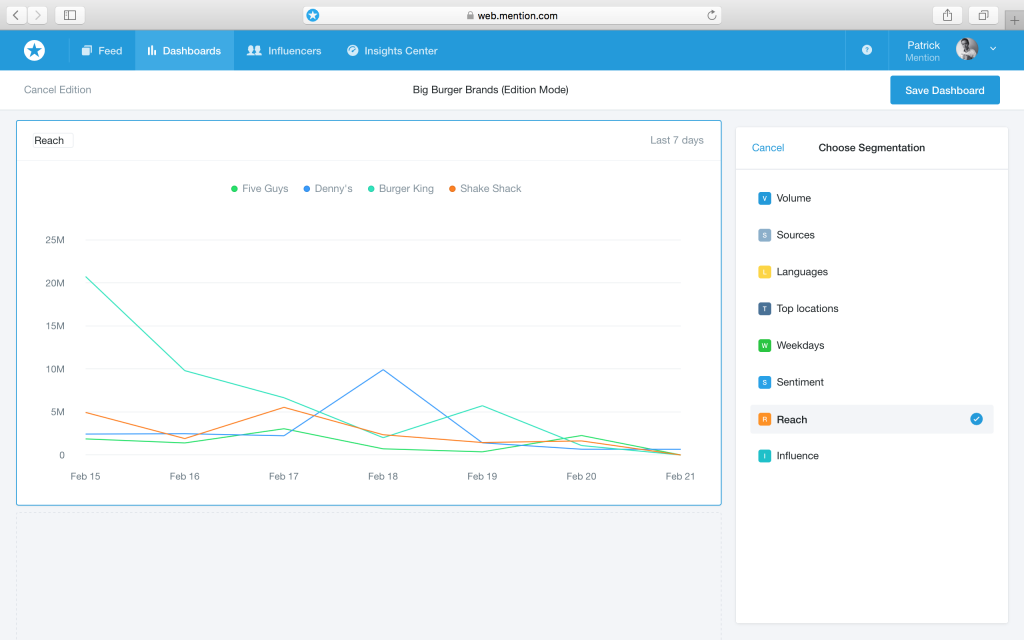This screenshot has height=640, width=1024.
Task: Click the Feb 15 x-axis label
Action: click(85, 476)
